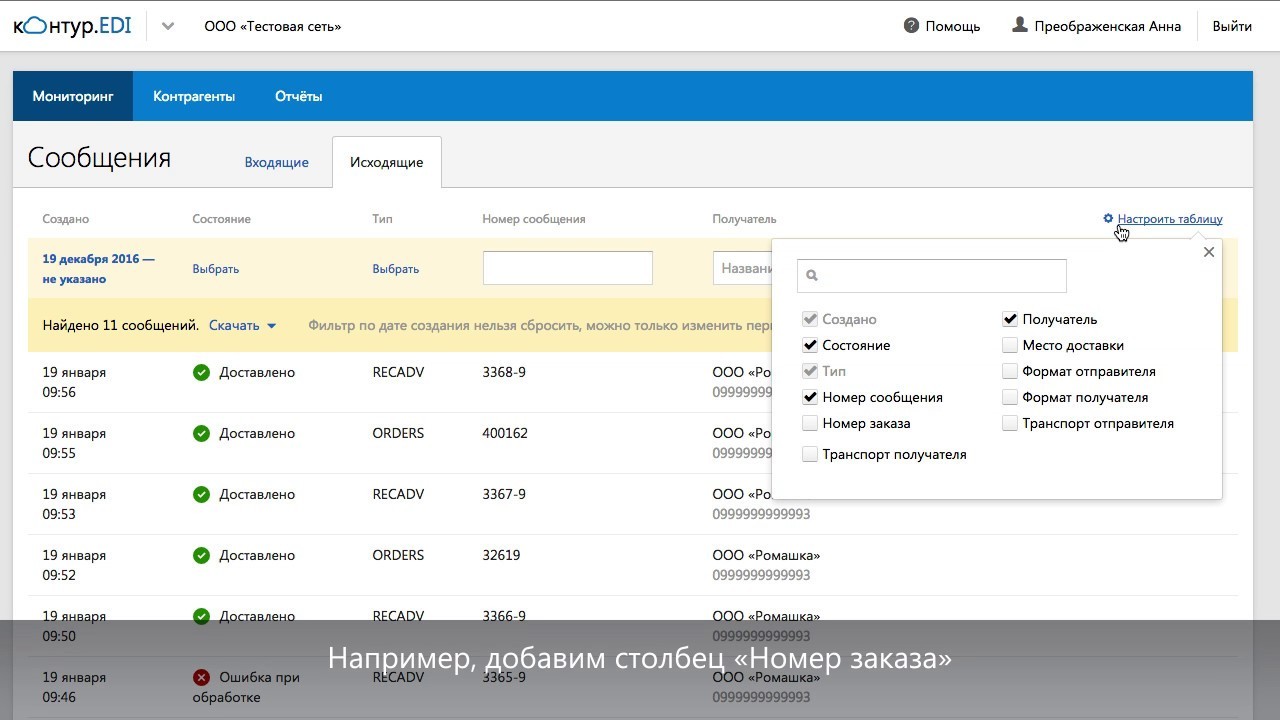Open the «Контрагенты» menu section
This screenshot has height=720, width=1280.
(x=194, y=97)
